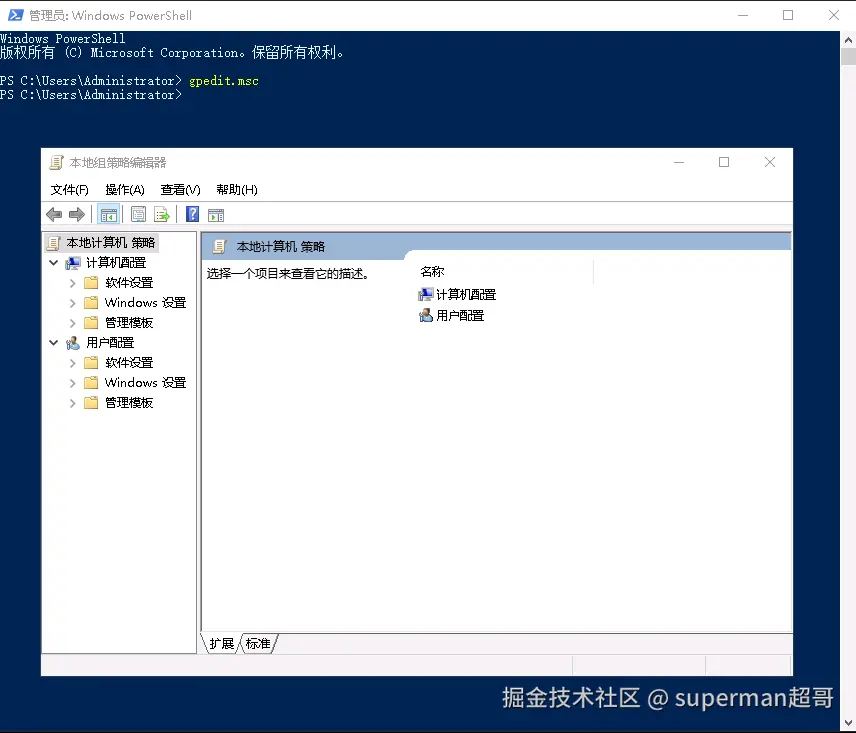Select Windows 设置 label under 计算机配置

click(x=145, y=303)
